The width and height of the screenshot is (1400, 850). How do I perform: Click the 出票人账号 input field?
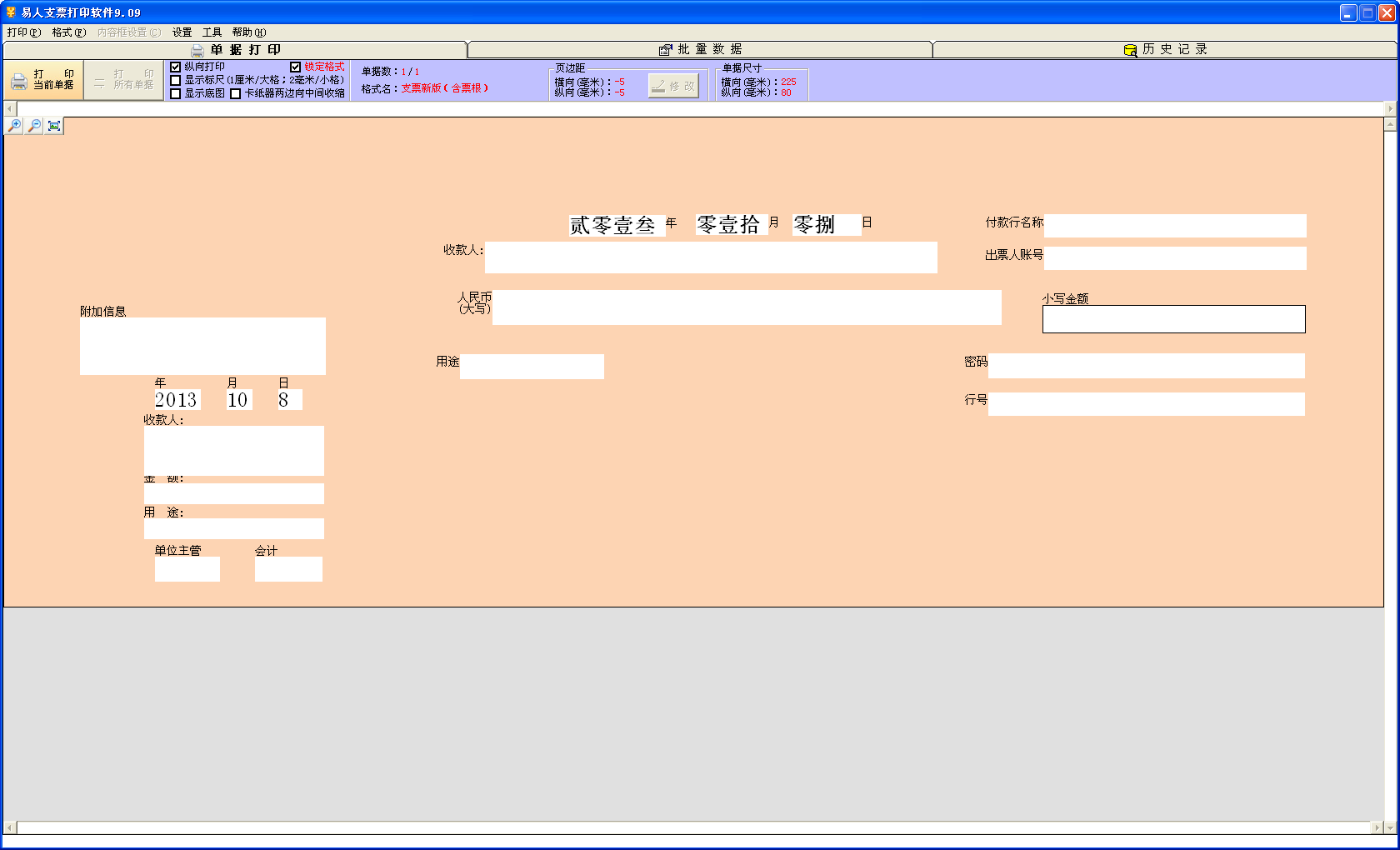point(1175,258)
